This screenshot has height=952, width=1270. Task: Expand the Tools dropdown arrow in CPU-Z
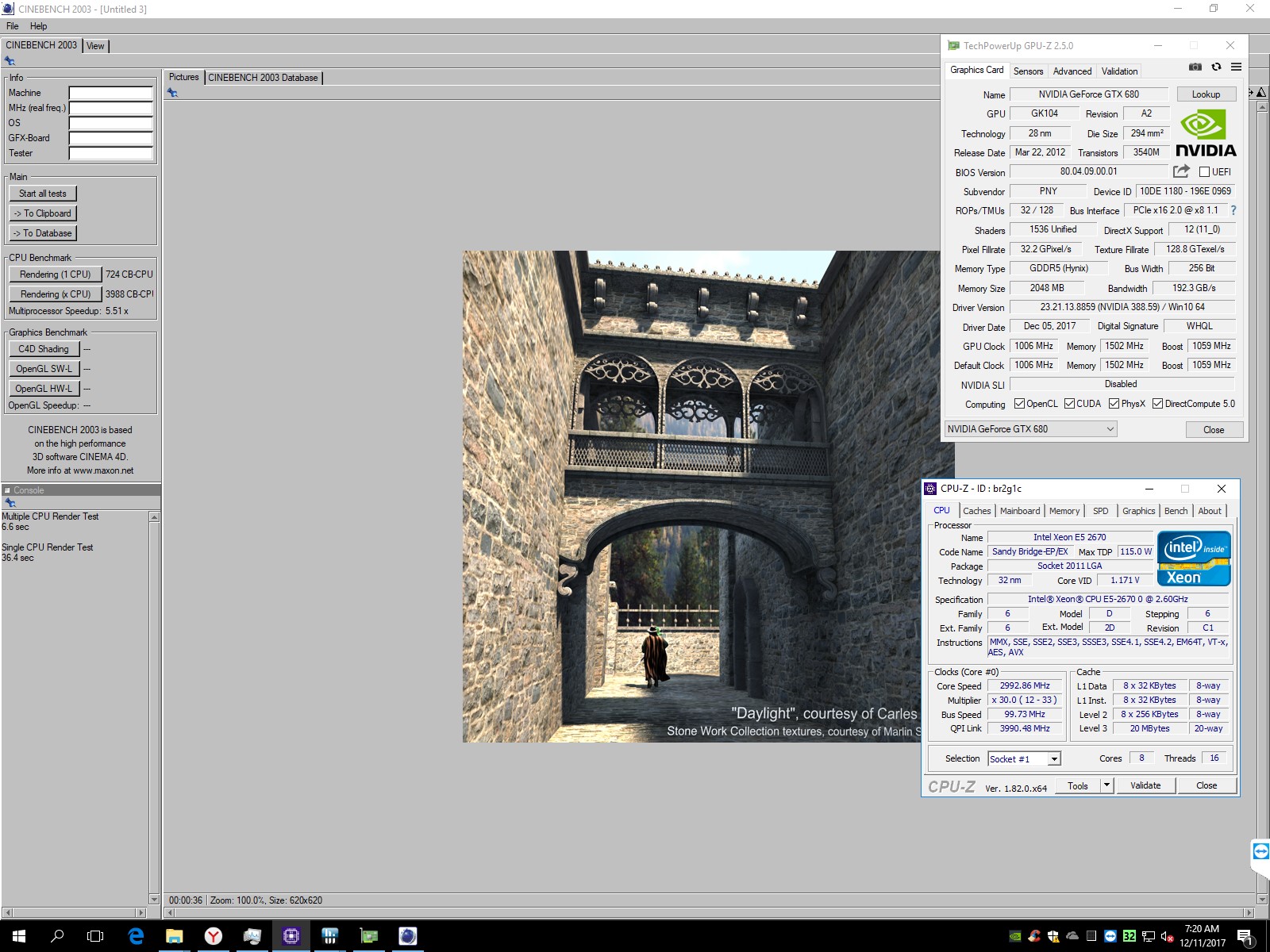1106,785
